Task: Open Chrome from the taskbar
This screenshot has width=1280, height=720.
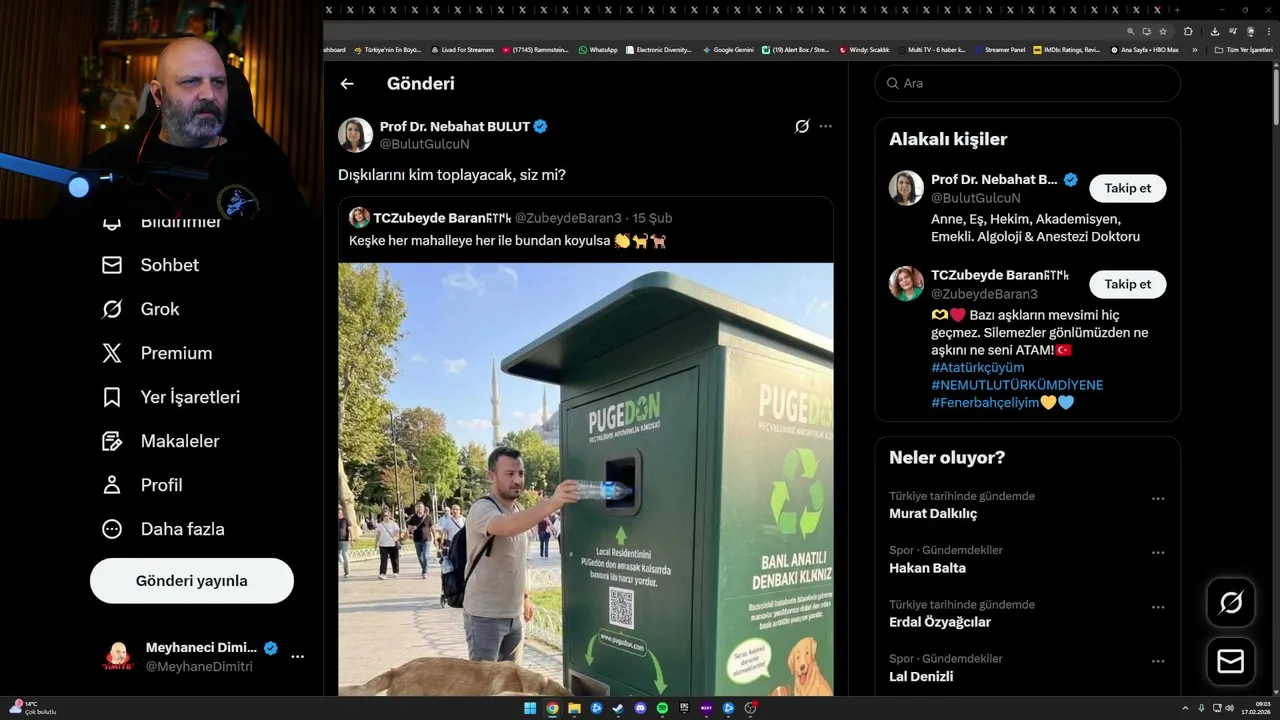Action: click(x=552, y=708)
